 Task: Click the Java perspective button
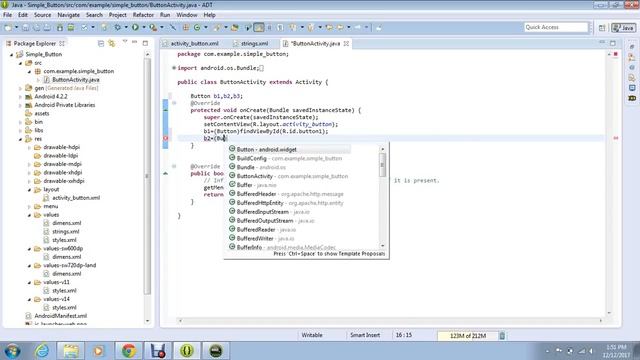tap(623, 28)
